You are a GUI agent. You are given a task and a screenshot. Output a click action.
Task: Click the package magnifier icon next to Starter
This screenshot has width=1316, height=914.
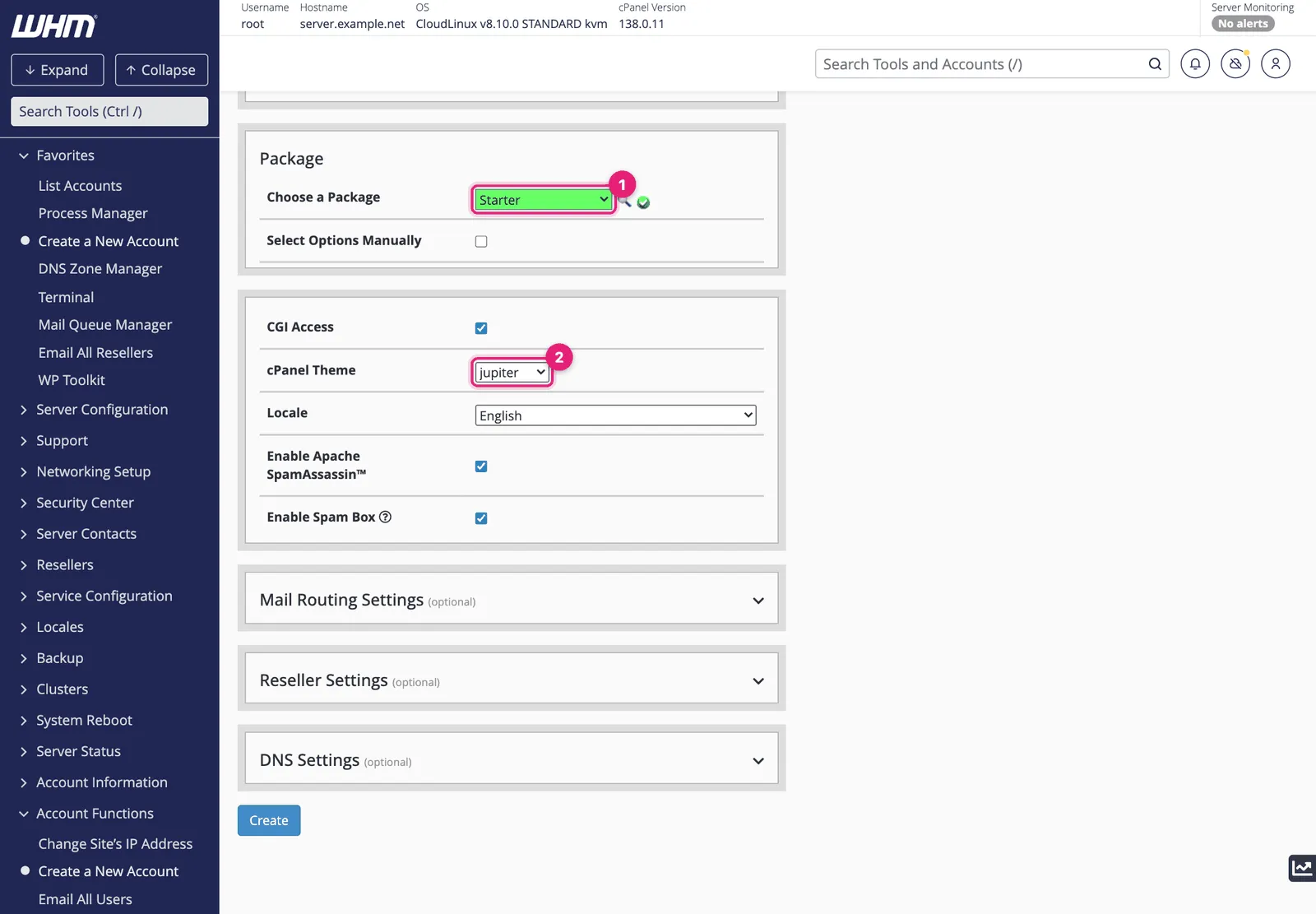pos(625,202)
